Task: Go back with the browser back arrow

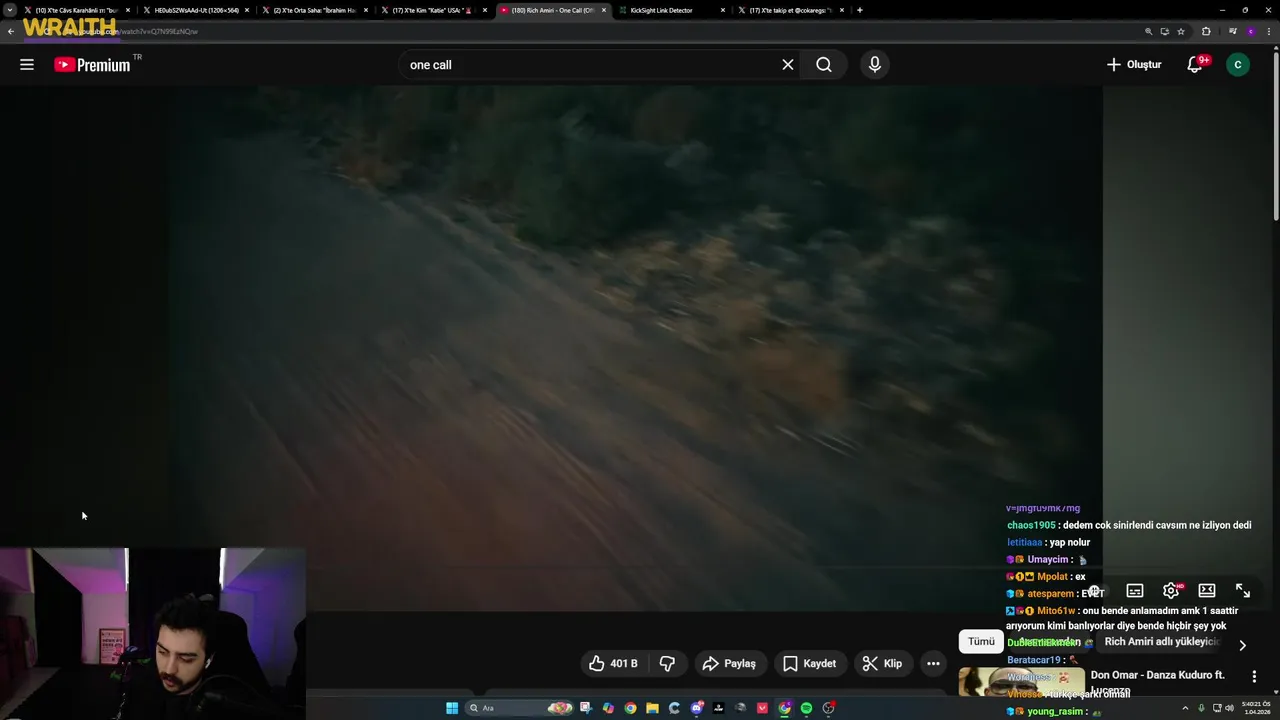Action: (10, 31)
